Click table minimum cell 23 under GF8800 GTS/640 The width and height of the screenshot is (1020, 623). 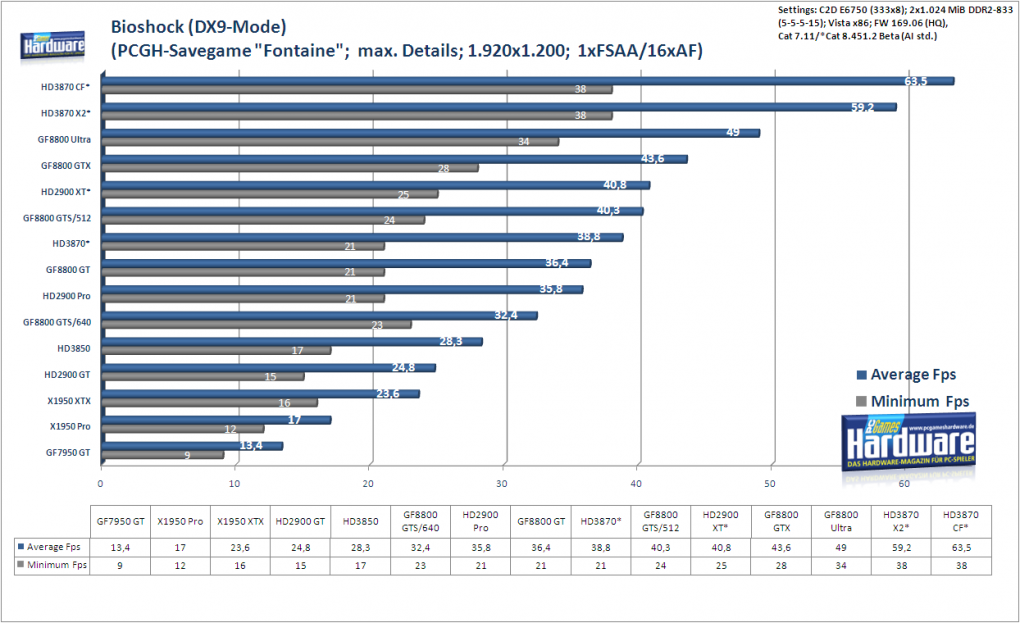click(420, 566)
